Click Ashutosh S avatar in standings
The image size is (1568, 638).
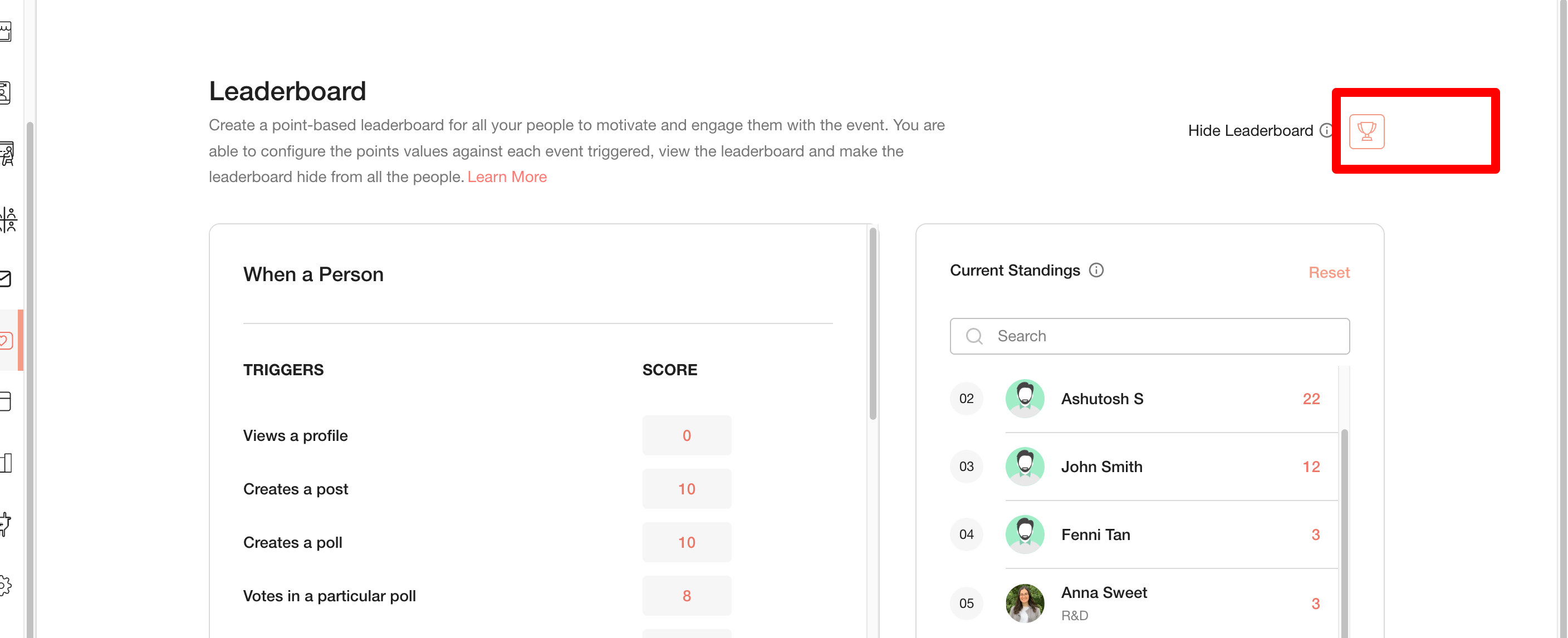click(x=1025, y=398)
